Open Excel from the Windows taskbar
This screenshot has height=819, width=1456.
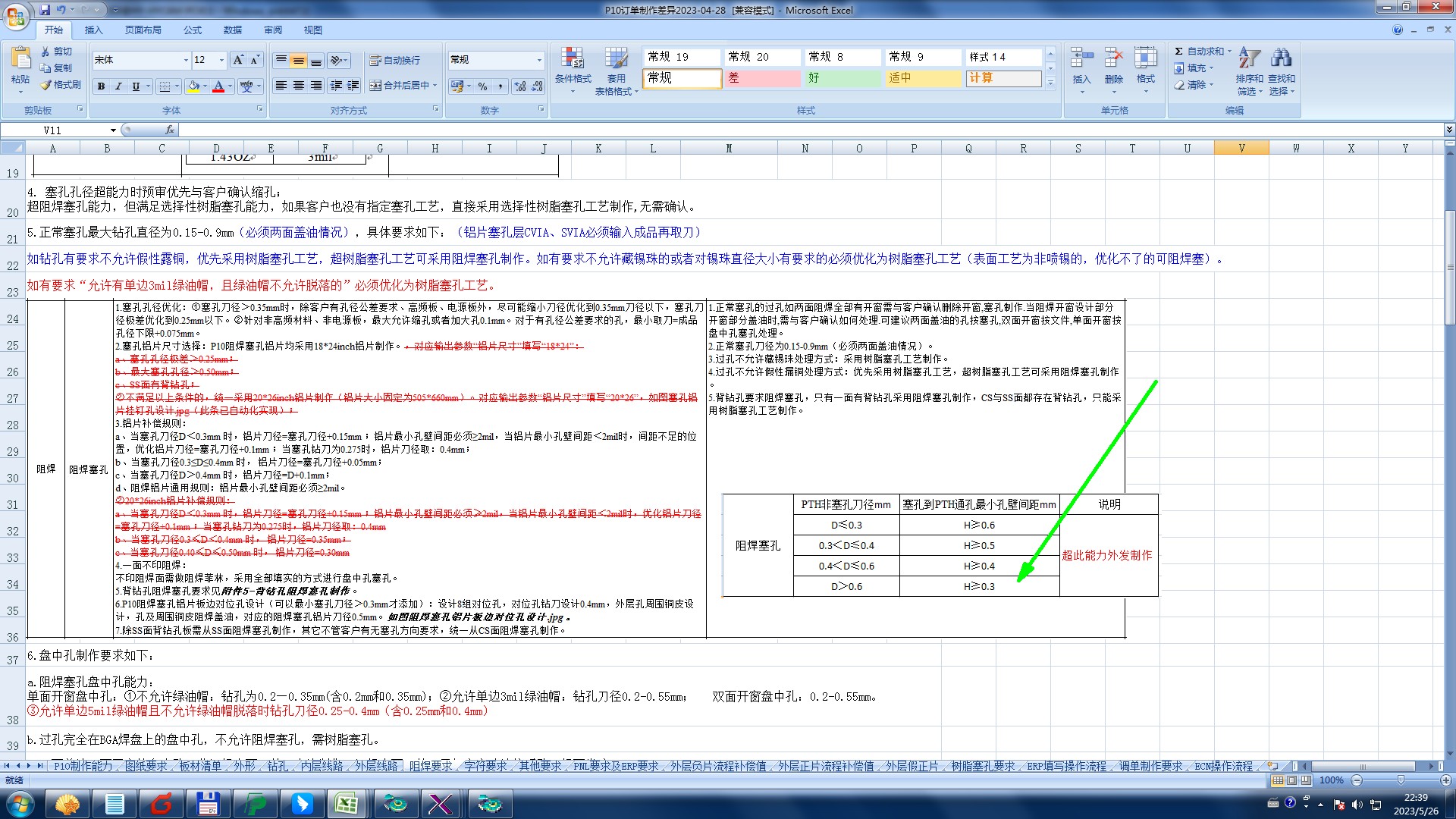click(347, 804)
